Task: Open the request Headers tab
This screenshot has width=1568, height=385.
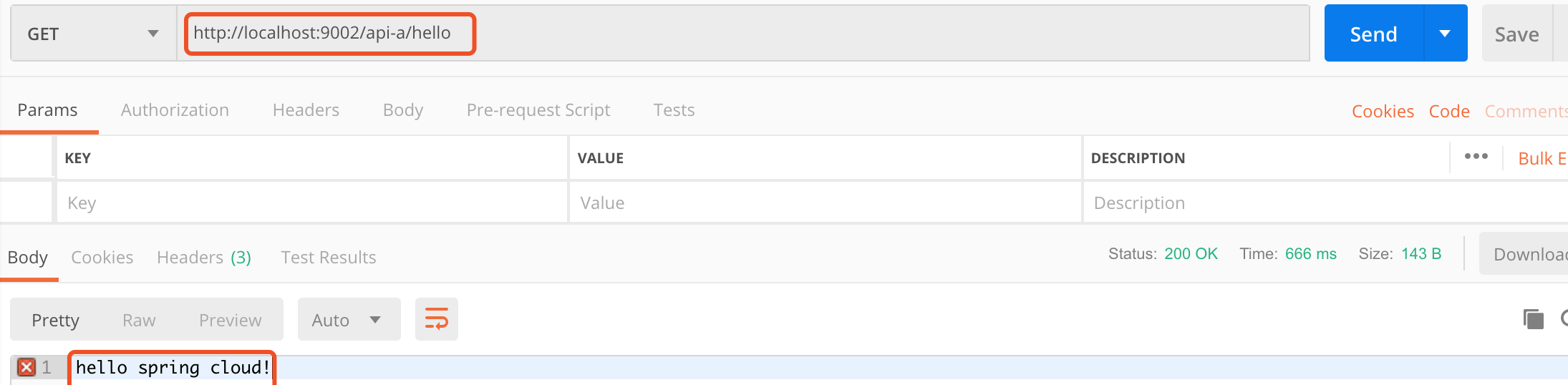Action: (306, 110)
